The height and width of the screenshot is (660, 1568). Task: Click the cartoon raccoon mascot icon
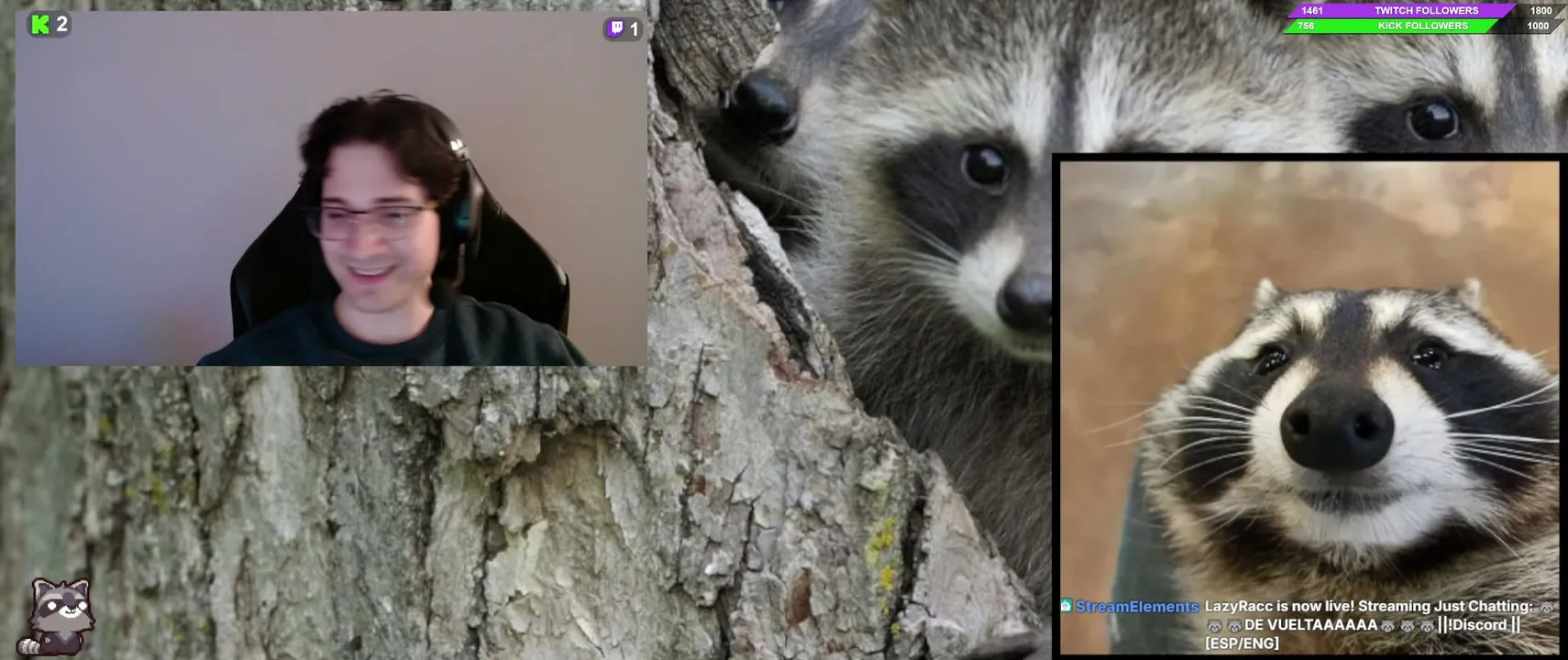(57, 616)
